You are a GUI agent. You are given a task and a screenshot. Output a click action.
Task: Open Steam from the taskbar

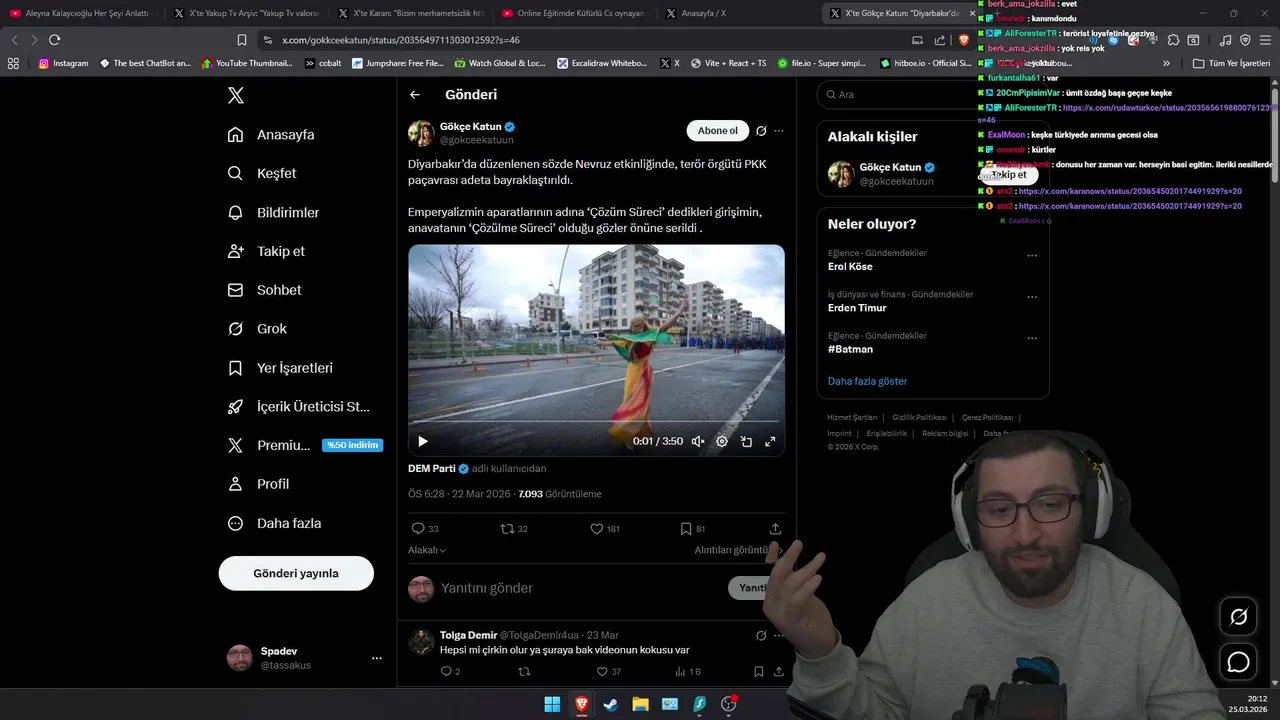[x=610, y=704]
